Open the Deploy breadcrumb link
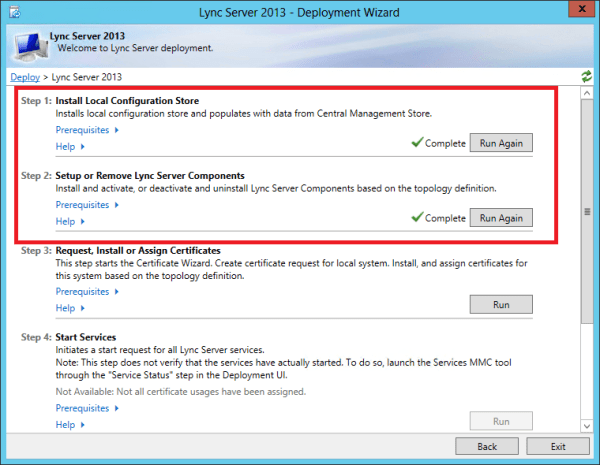This screenshot has height=465, width=600. (24, 77)
